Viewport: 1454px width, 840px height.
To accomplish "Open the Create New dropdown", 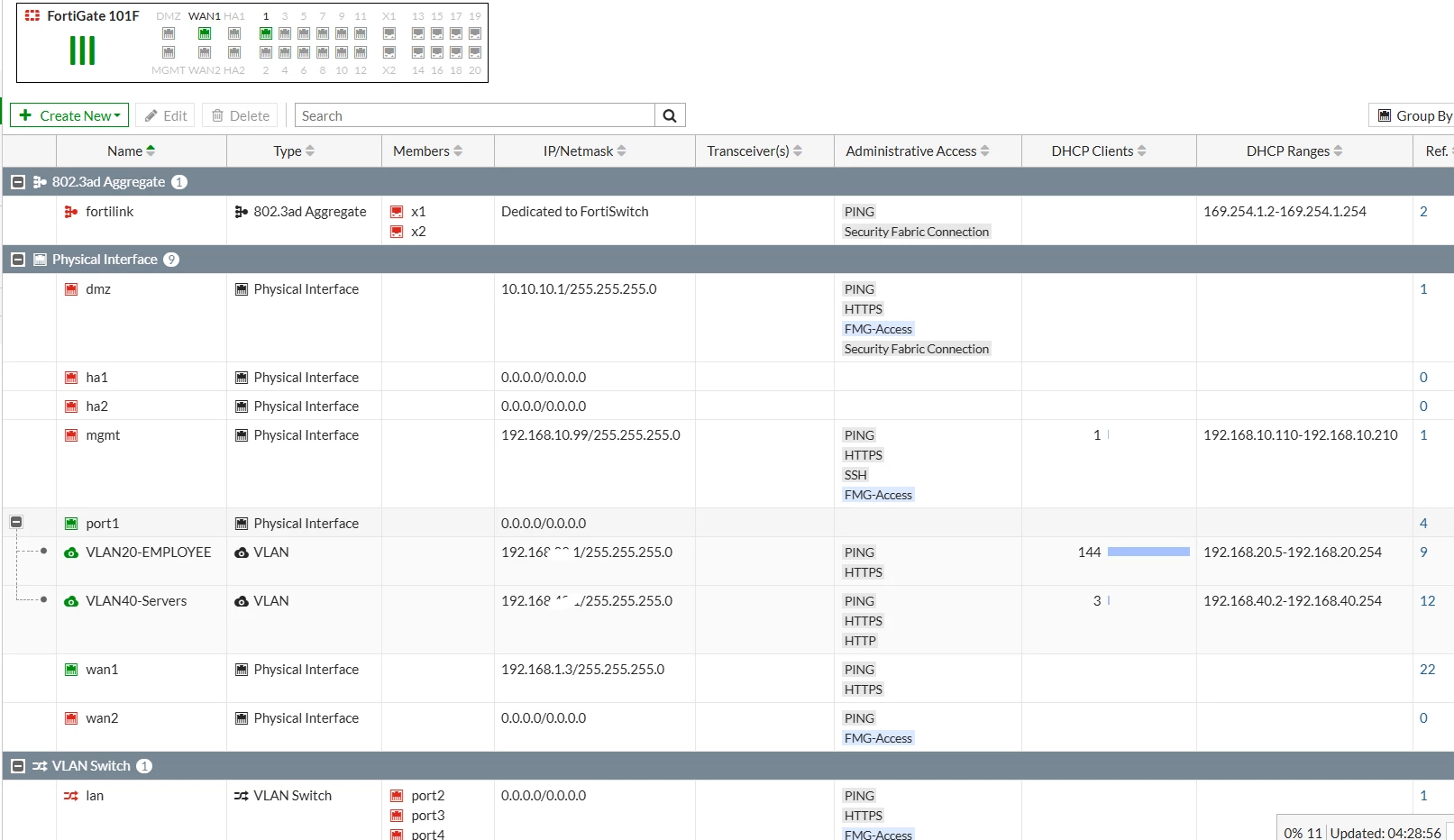I will [69, 115].
